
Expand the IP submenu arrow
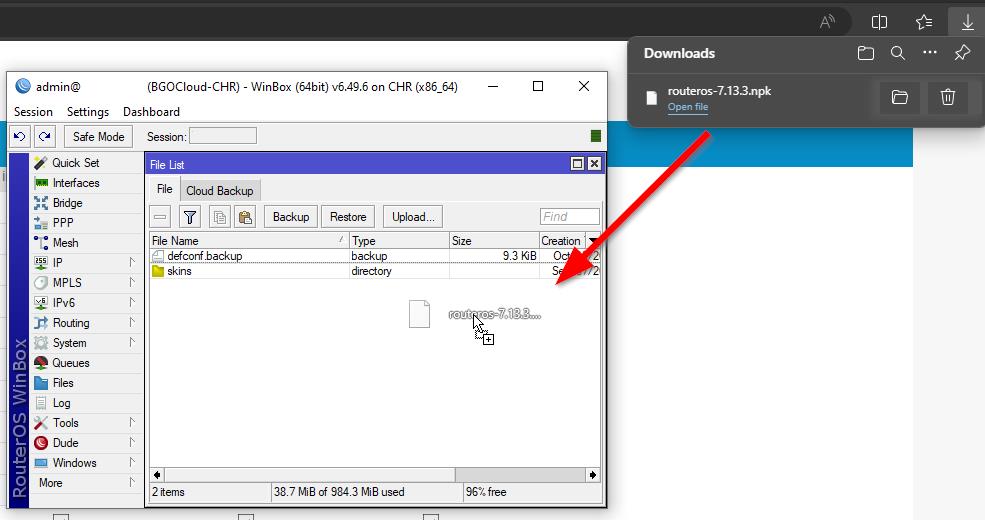pos(132,262)
